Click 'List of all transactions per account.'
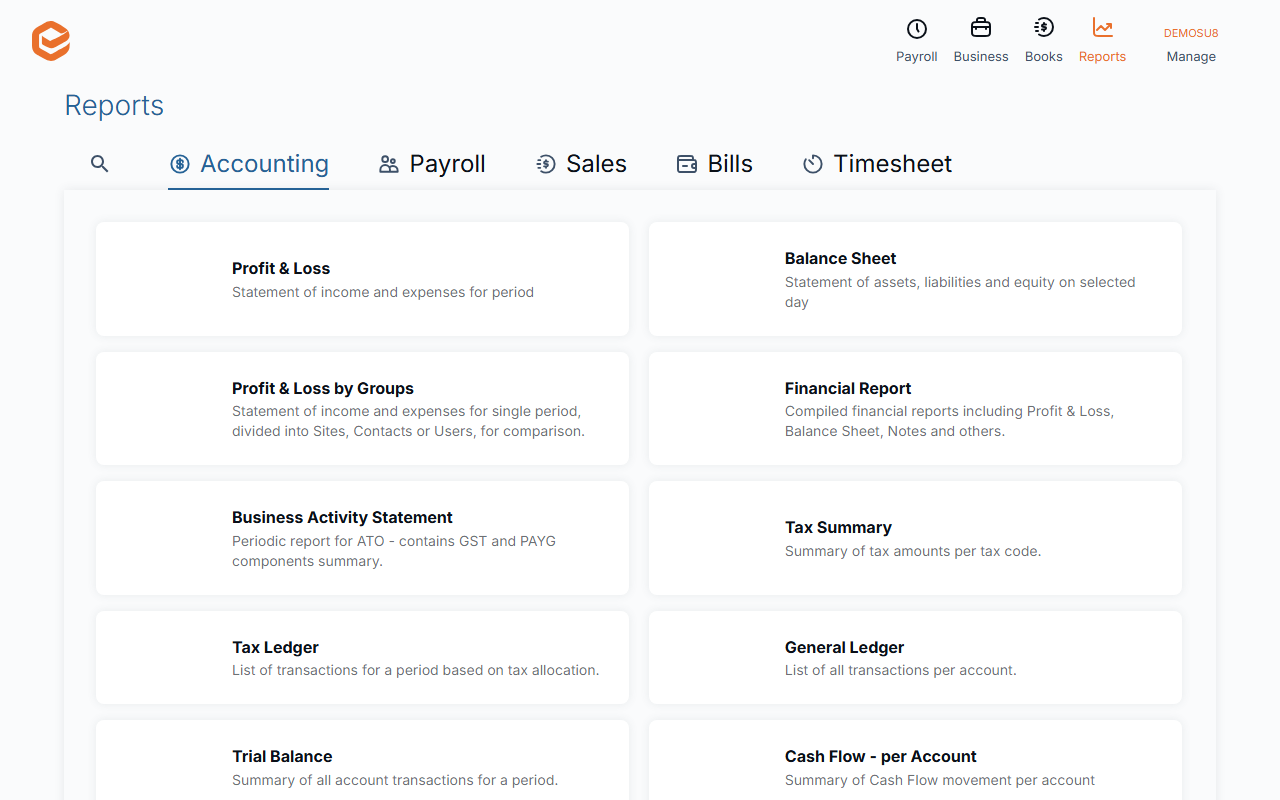Screen dimensions: 1280x800 900,670
